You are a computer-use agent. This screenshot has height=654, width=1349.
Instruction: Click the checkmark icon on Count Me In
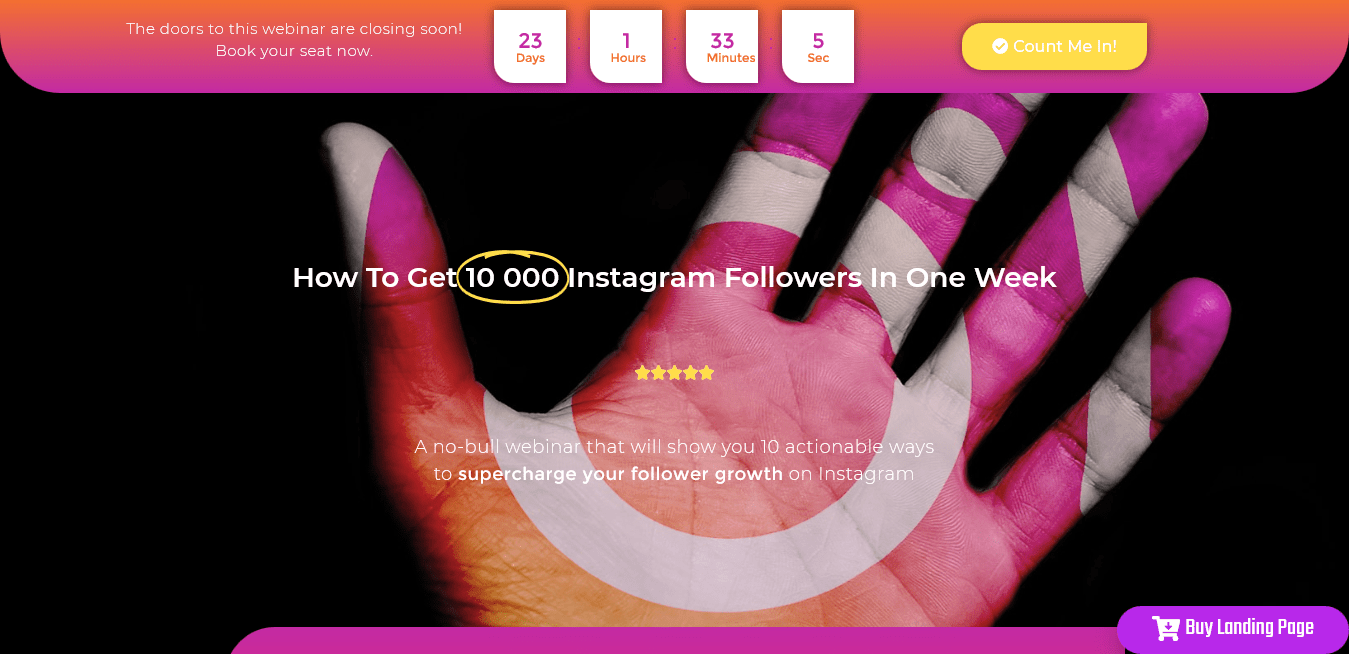(1000, 46)
